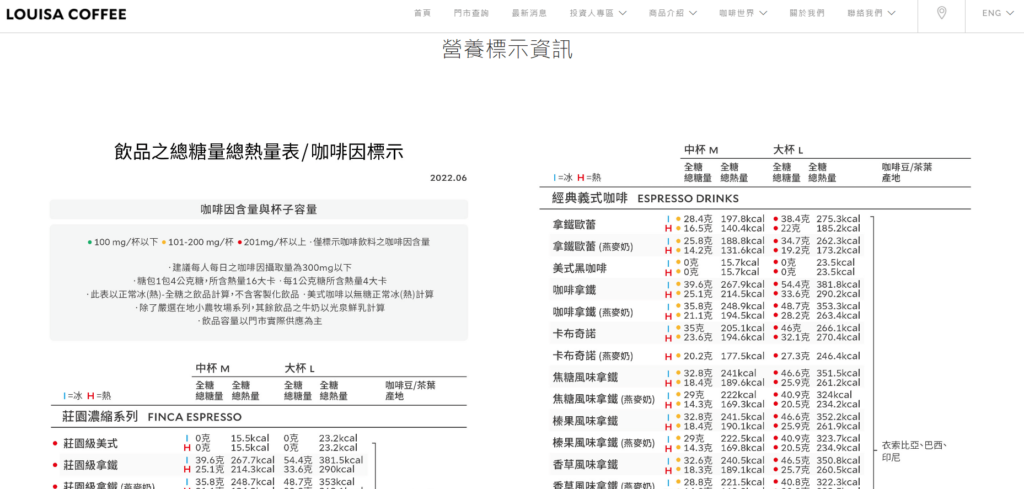Viewport: 1024px width, 489px height.
Task: Click the 177.5kcal value for 卡布奇諾 燕麥奶
Action: [x=743, y=356]
